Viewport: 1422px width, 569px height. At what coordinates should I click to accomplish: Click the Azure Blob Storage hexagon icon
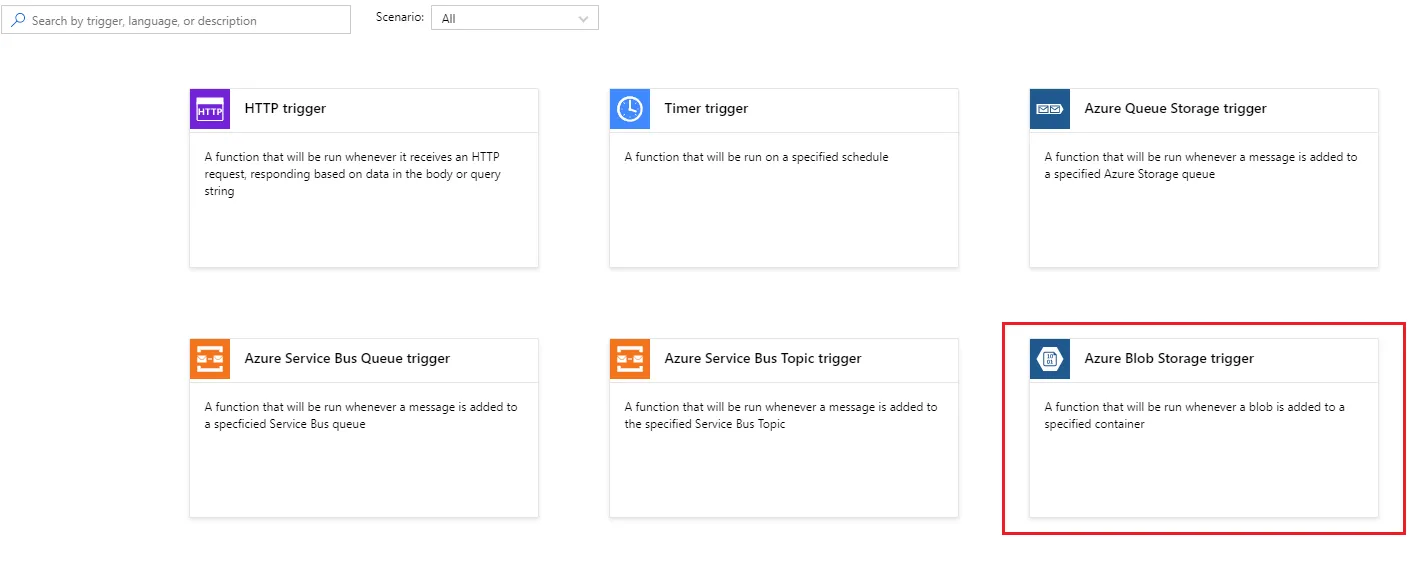tap(1050, 359)
